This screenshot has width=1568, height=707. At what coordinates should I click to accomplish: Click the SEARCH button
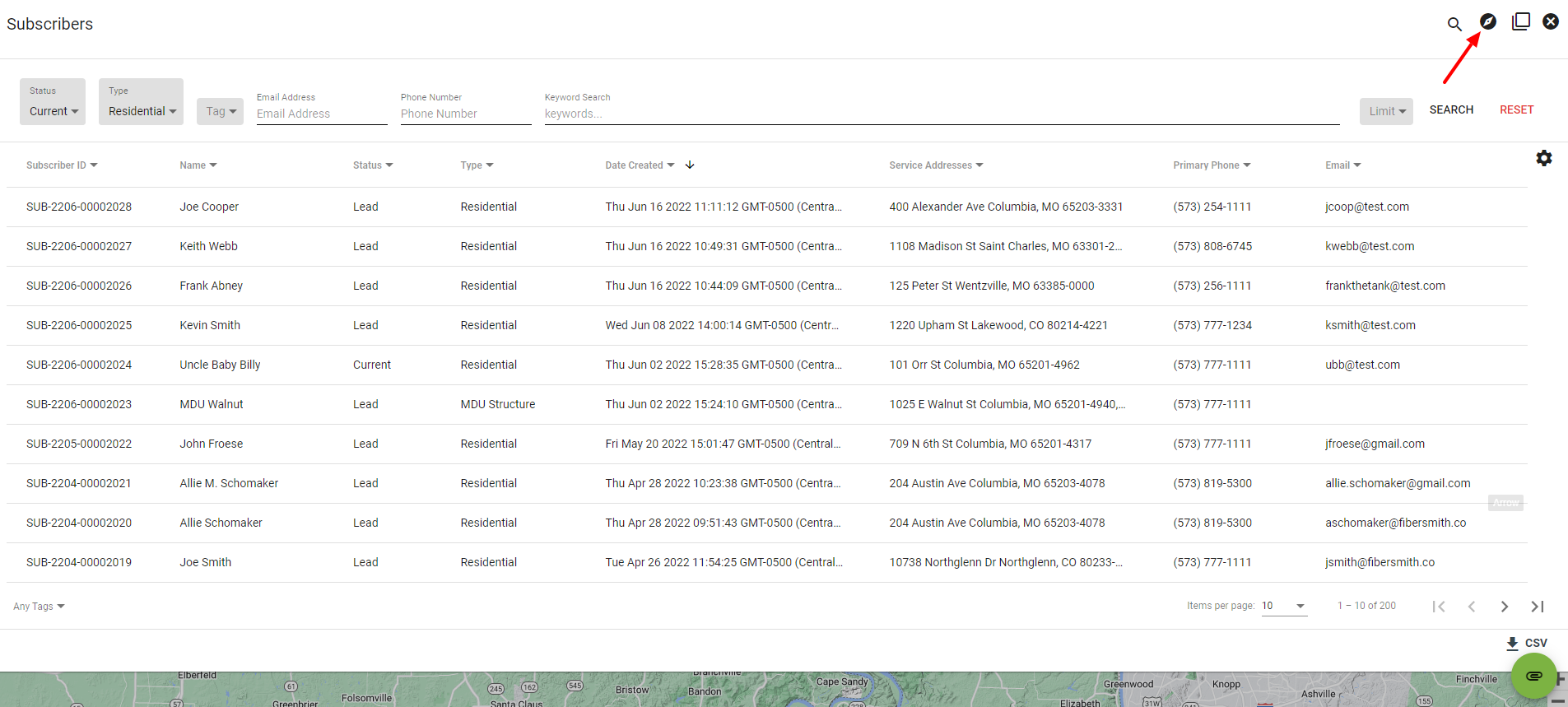click(1451, 109)
